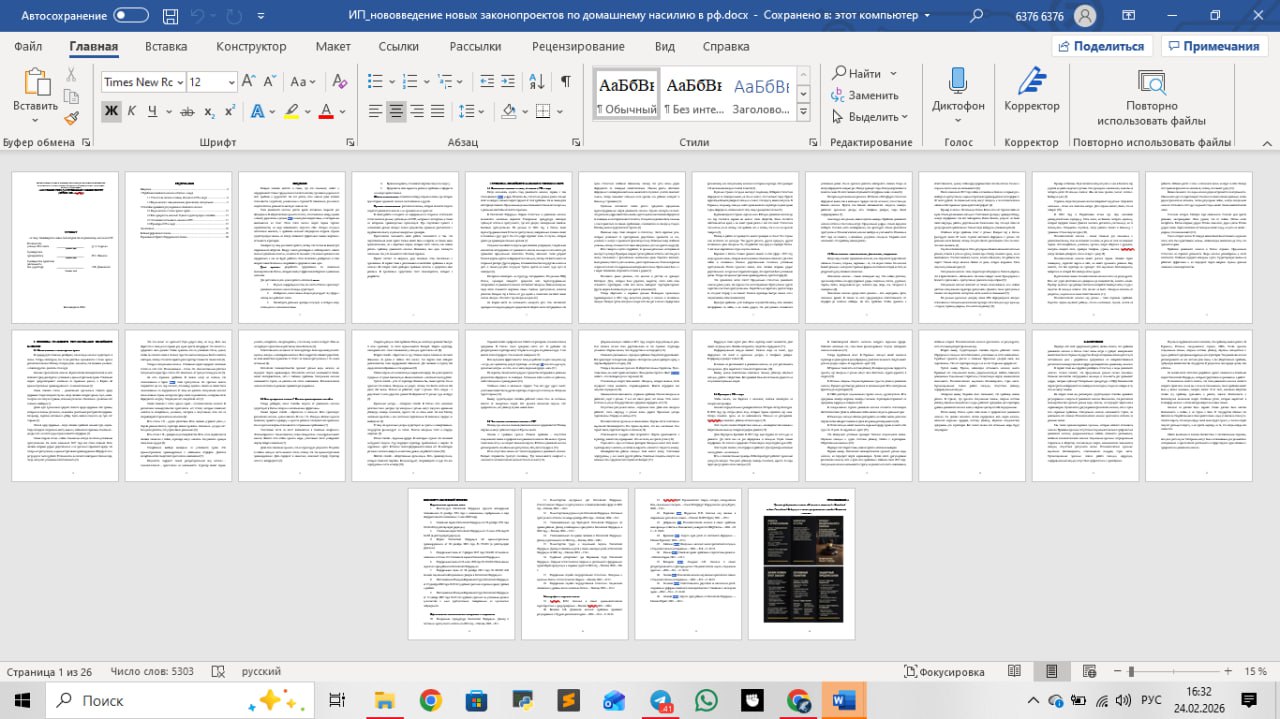Switch to the Ссылки tab
The width and height of the screenshot is (1280, 719).
click(399, 46)
